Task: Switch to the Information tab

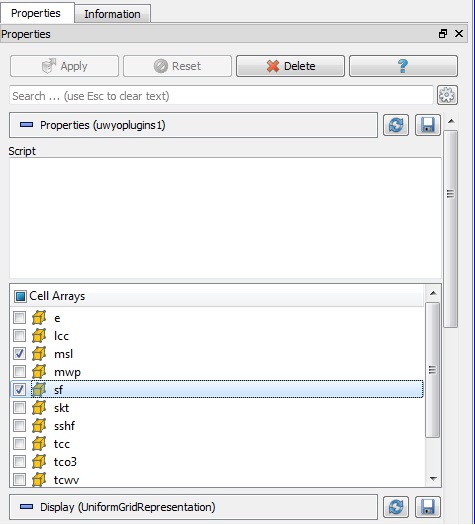Action: point(112,14)
